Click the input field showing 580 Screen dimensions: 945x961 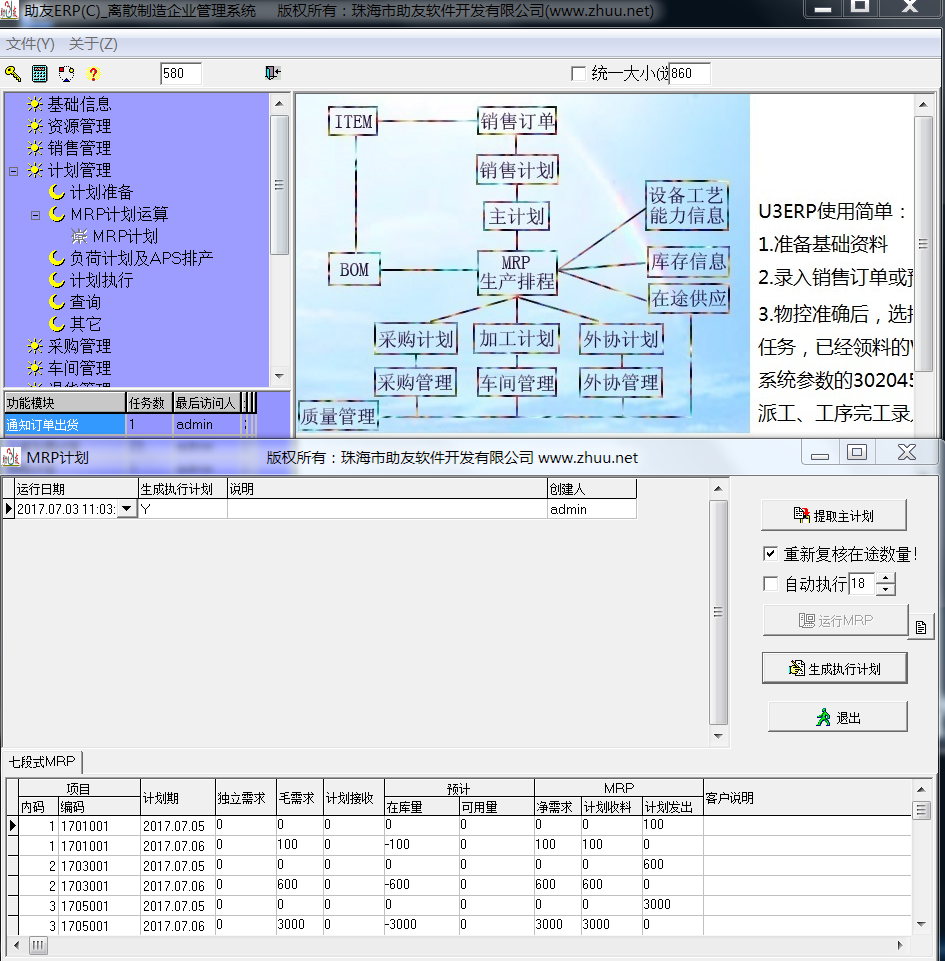tap(180, 73)
